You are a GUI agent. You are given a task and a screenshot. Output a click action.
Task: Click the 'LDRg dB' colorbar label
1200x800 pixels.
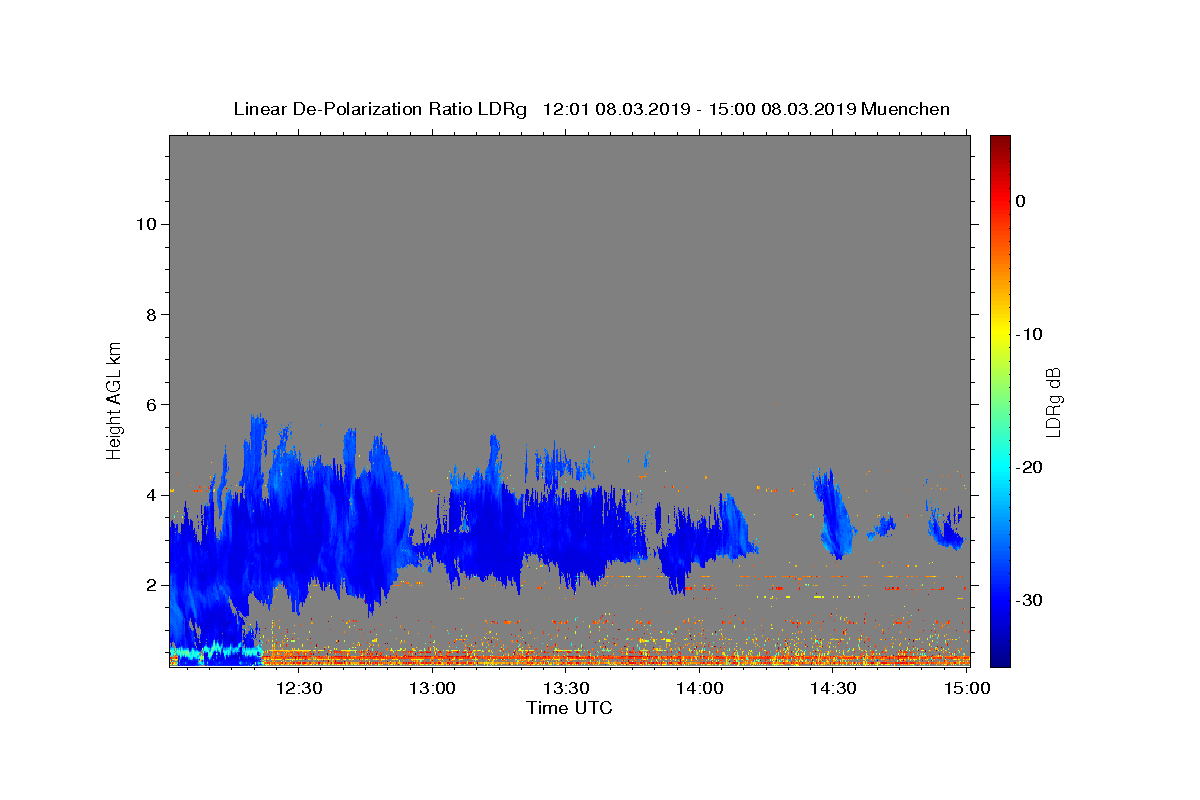1053,402
